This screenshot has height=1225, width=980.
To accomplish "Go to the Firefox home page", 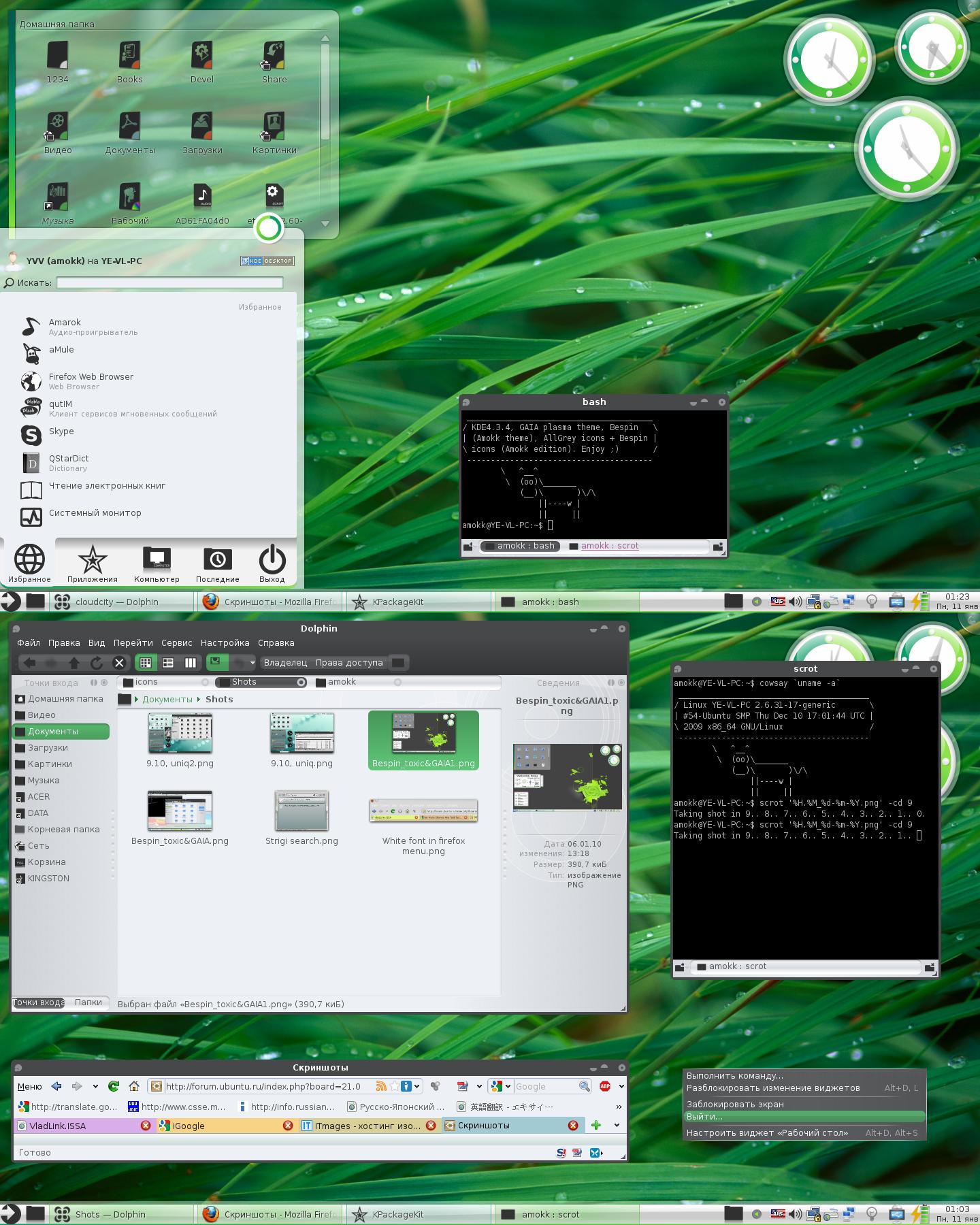I will 134,1086.
